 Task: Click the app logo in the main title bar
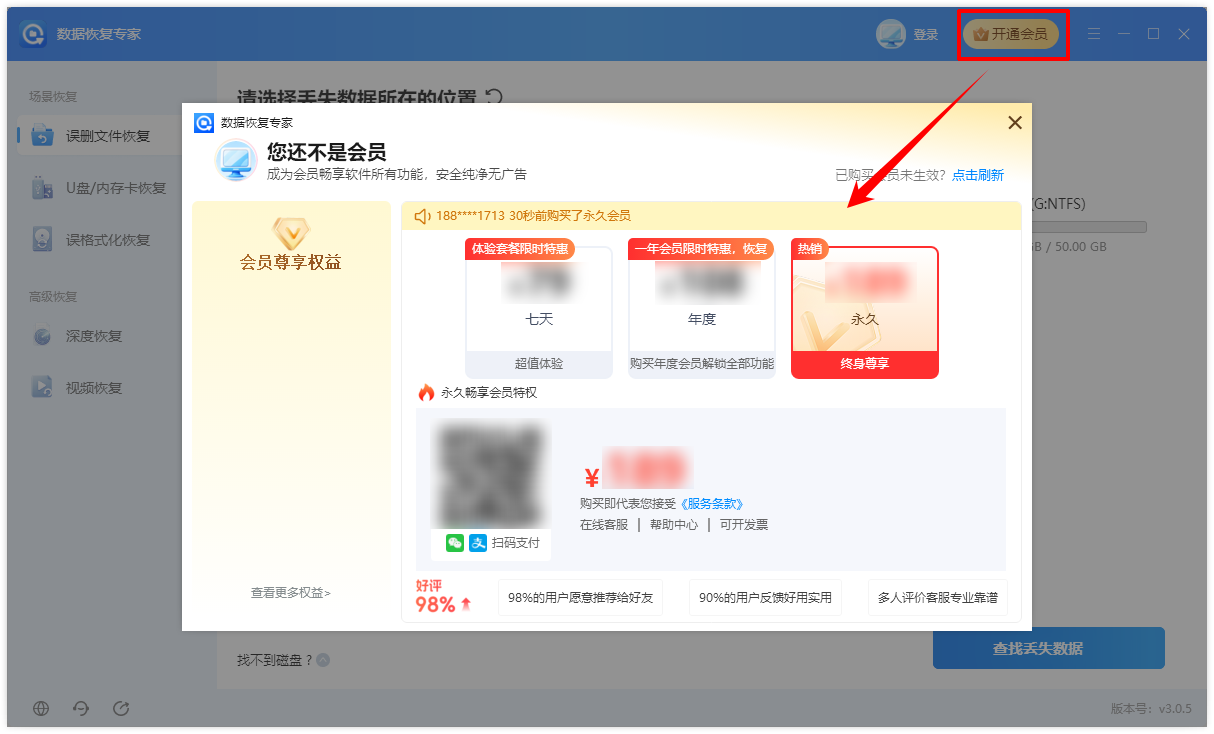point(34,34)
